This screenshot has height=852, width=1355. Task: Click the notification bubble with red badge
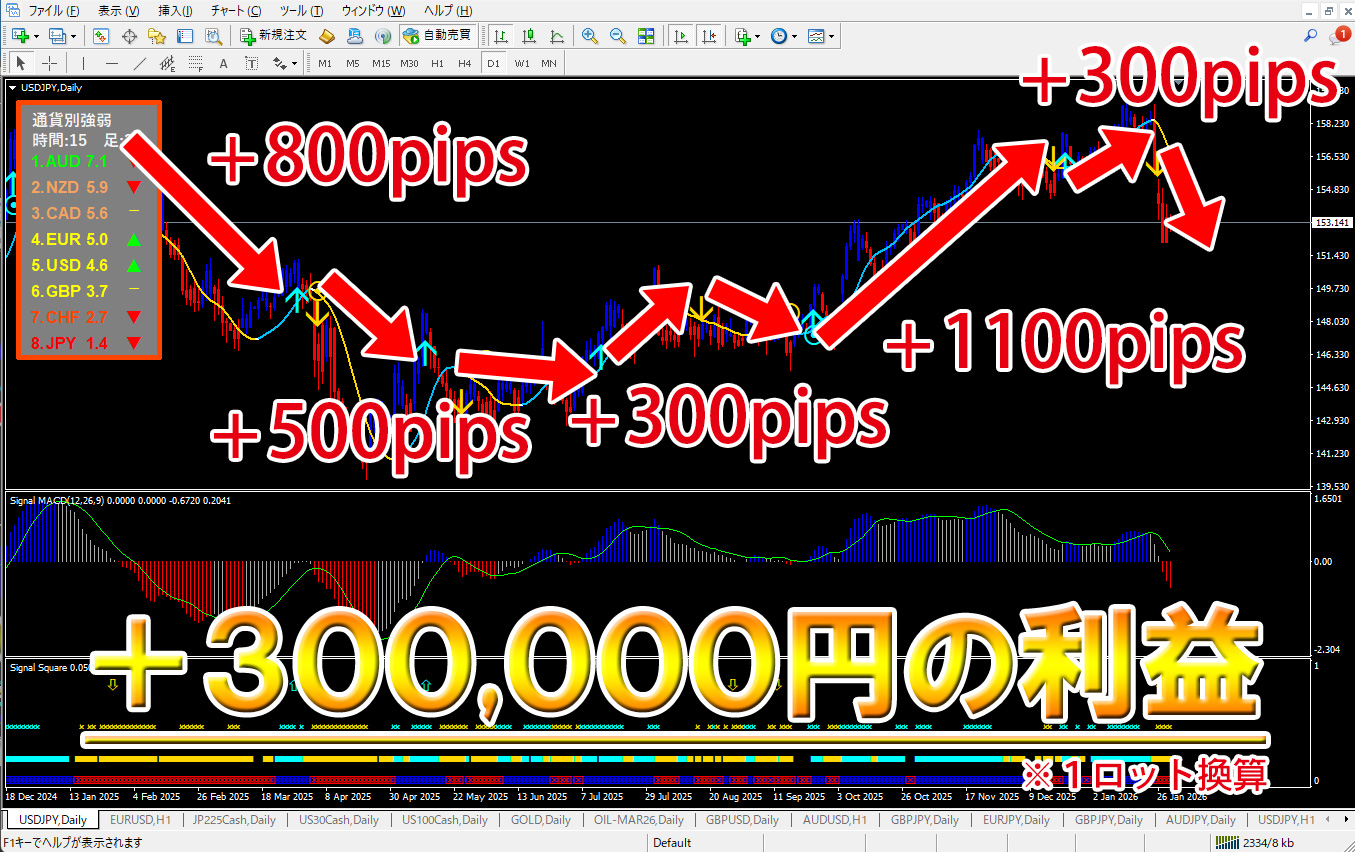click(x=1338, y=36)
